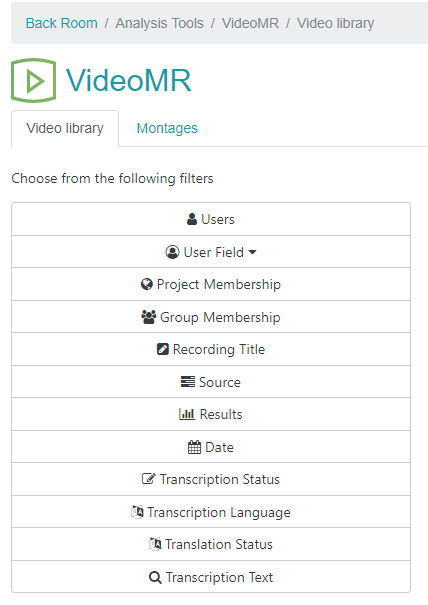Select the Video library tab
428x605 pixels.
point(65,128)
